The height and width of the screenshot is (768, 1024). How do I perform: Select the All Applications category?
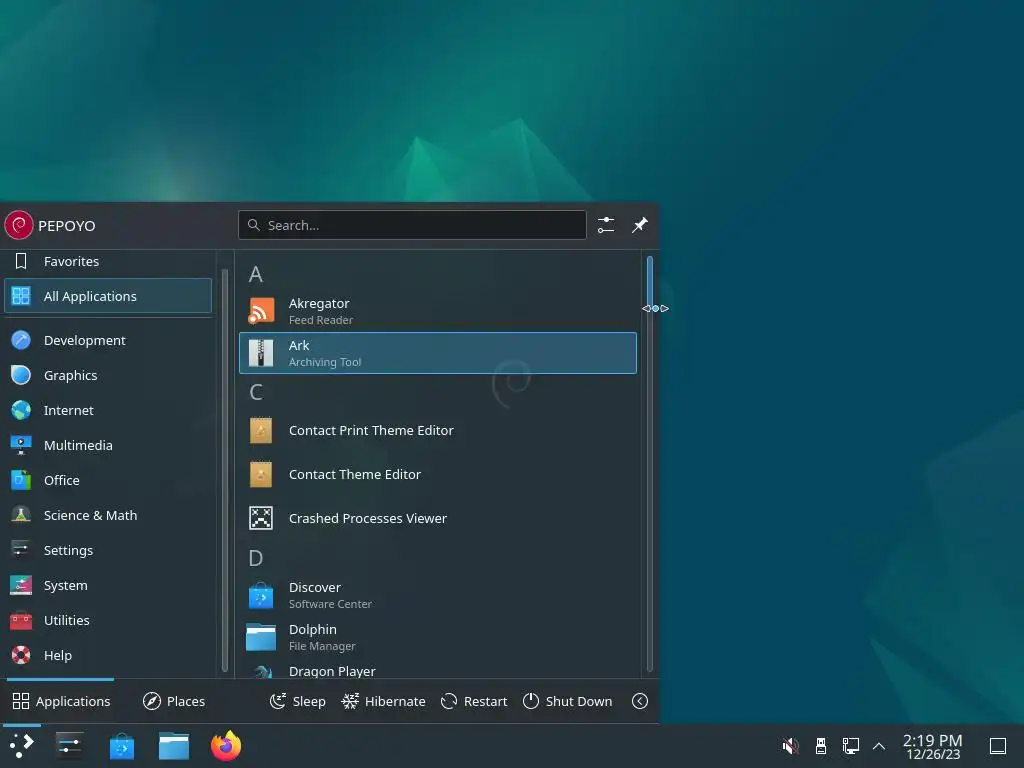click(108, 296)
